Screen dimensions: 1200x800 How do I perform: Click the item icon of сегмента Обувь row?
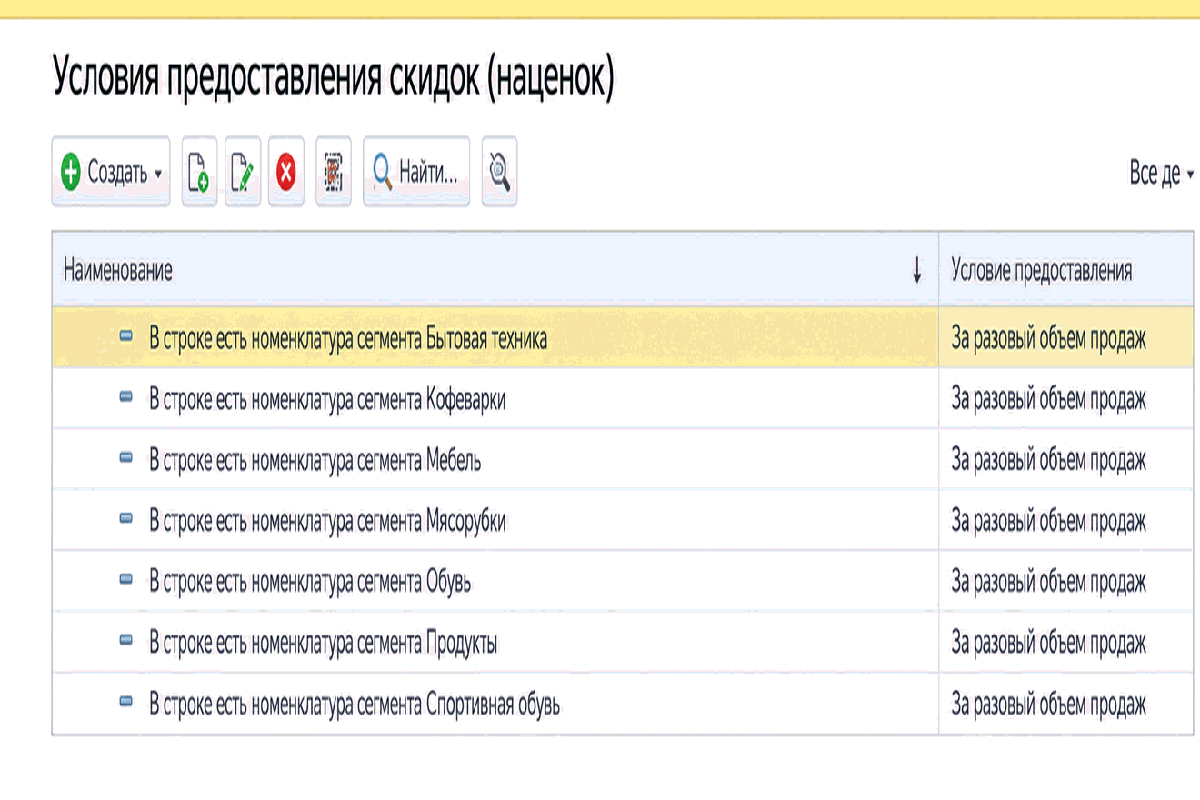126,579
